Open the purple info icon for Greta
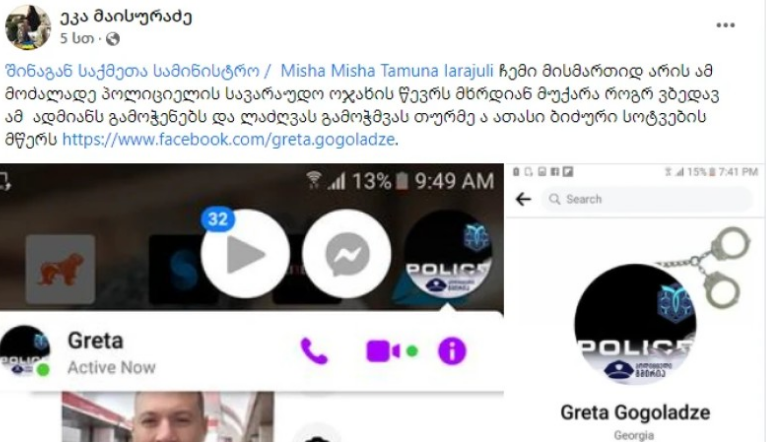 (452, 351)
